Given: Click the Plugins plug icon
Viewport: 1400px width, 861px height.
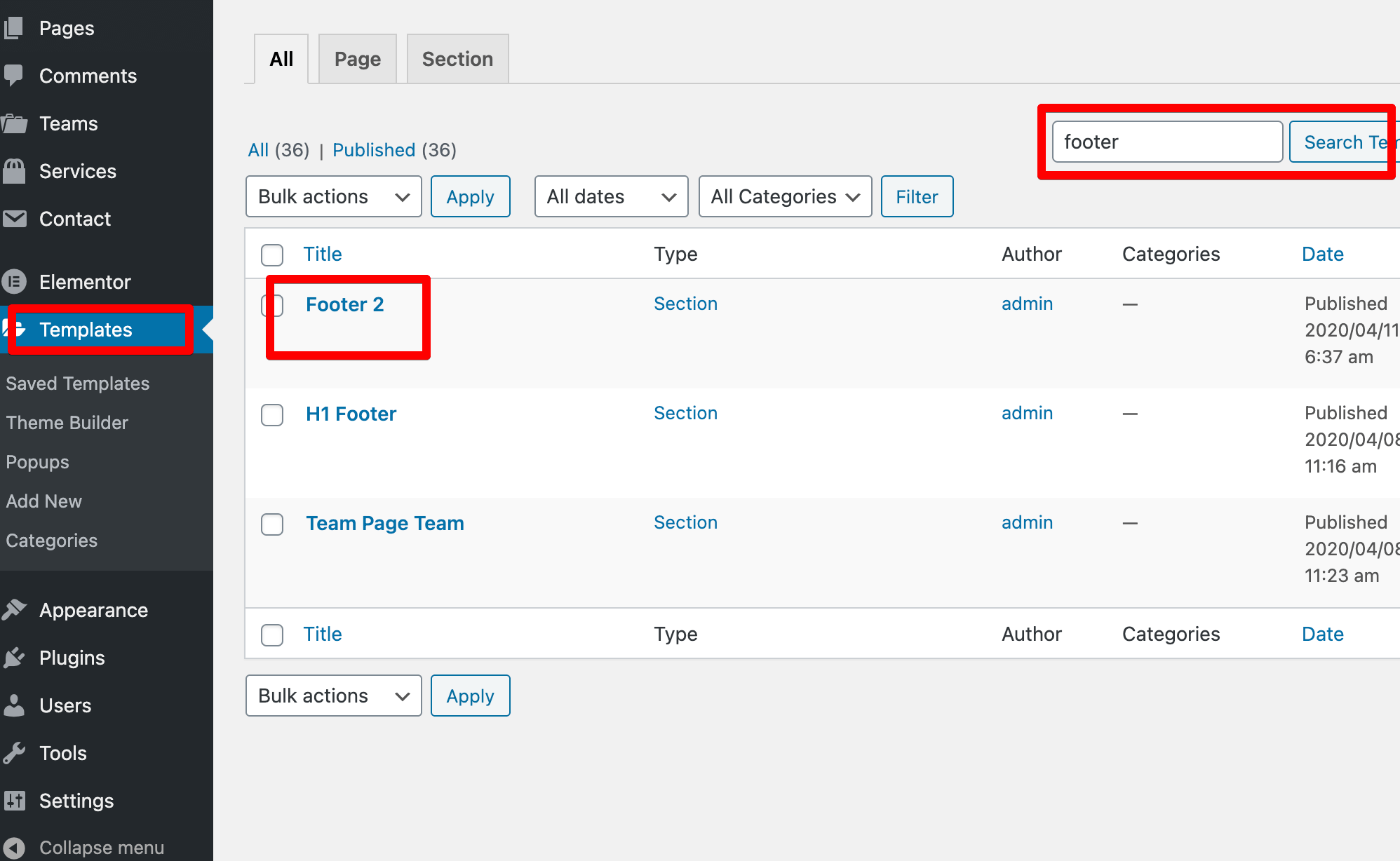Looking at the screenshot, I should click(x=14, y=658).
